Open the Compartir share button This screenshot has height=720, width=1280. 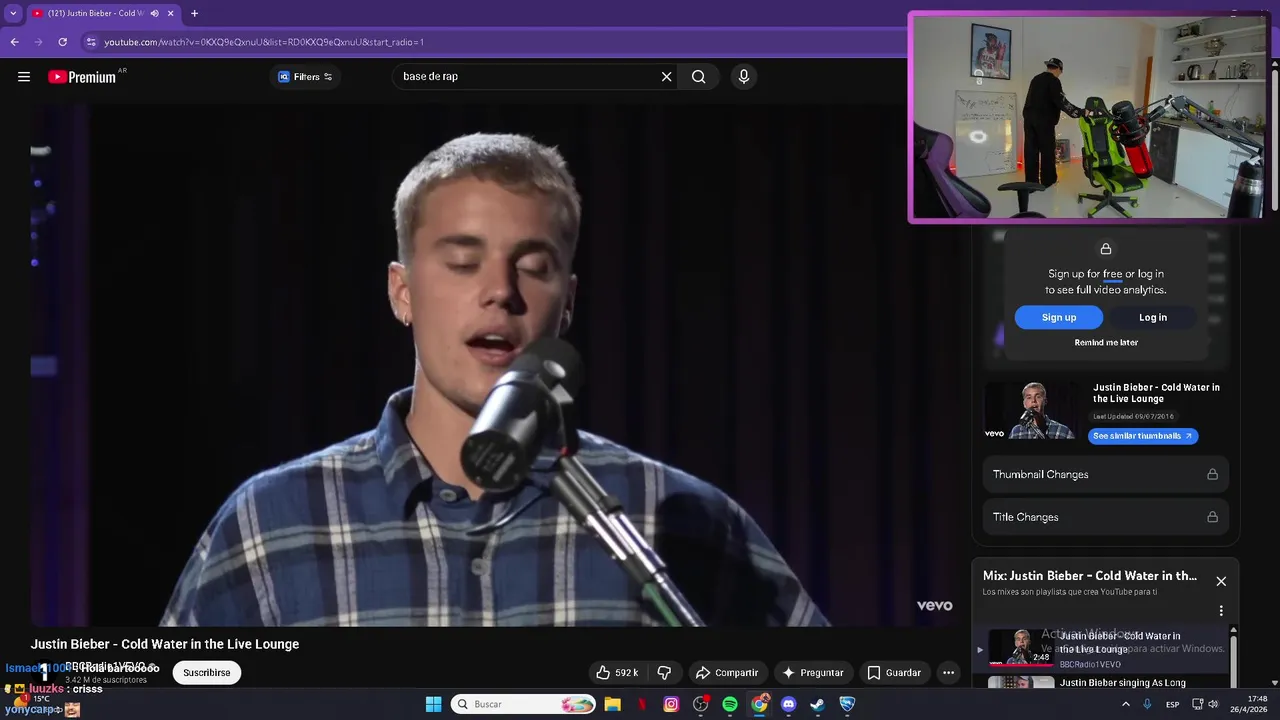[x=727, y=673]
